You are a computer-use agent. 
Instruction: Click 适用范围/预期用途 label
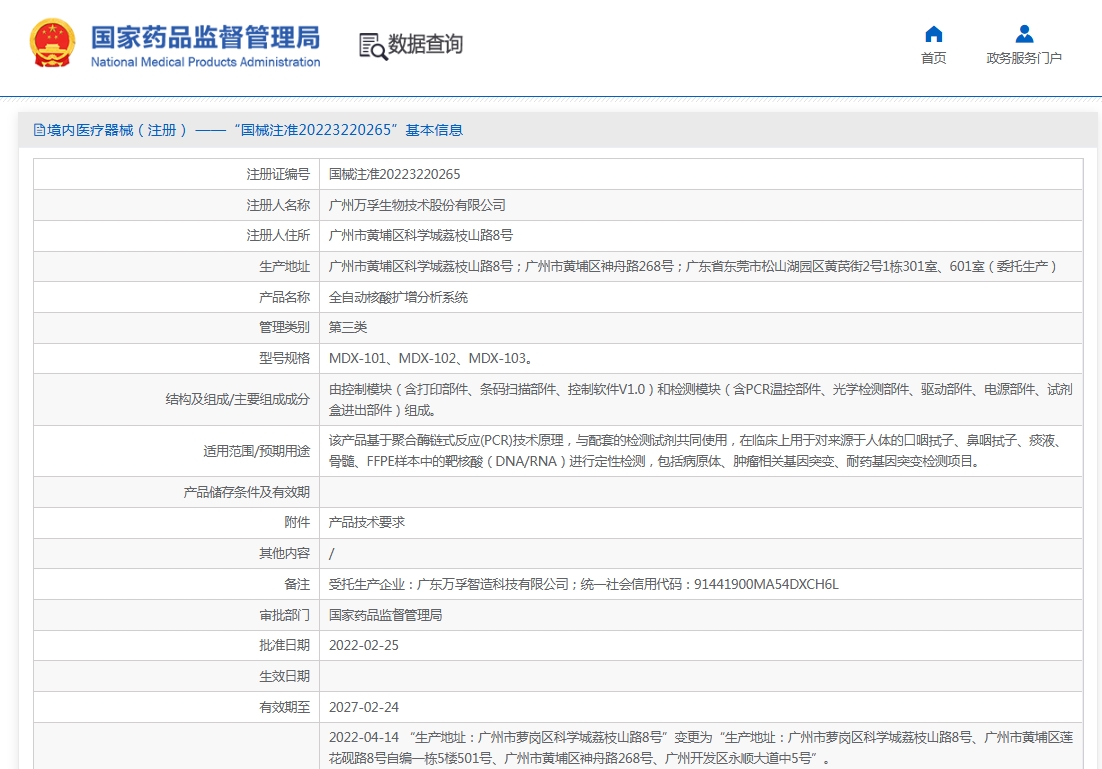[257, 451]
